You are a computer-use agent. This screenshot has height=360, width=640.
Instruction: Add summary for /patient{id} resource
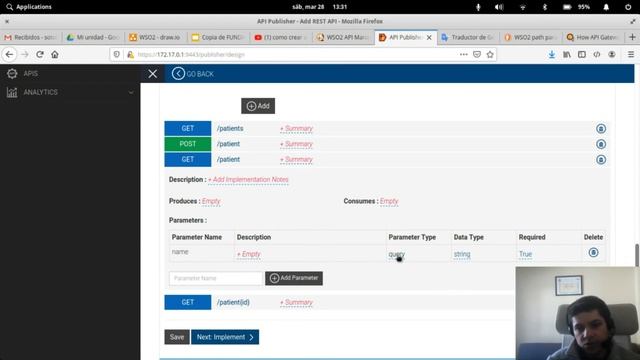[x=296, y=302]
